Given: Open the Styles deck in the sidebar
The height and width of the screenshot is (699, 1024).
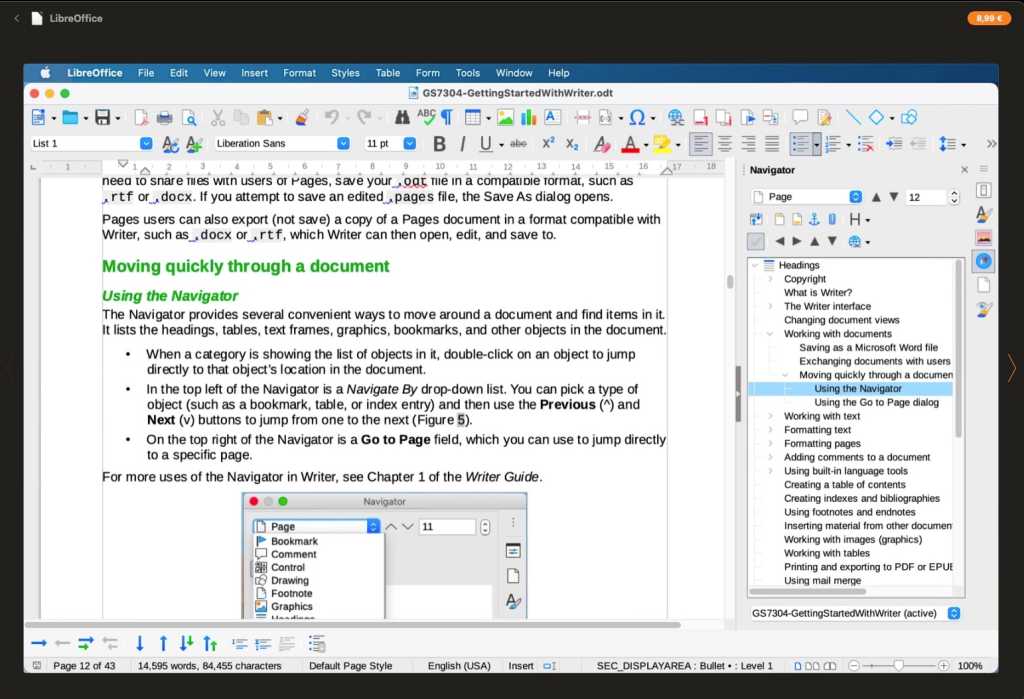Looking at the screenshot, I should click(x=984, y=214).
